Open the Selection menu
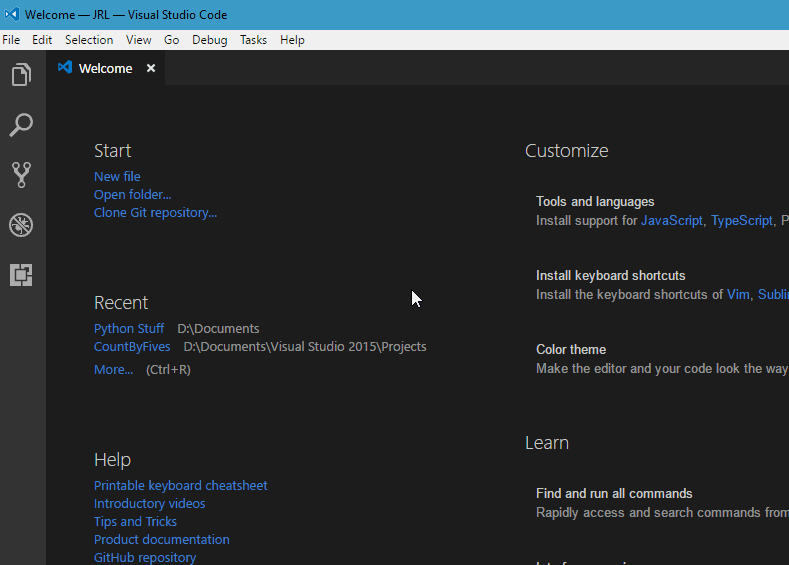This screenshot has width=789, height=565. [89, 40]
